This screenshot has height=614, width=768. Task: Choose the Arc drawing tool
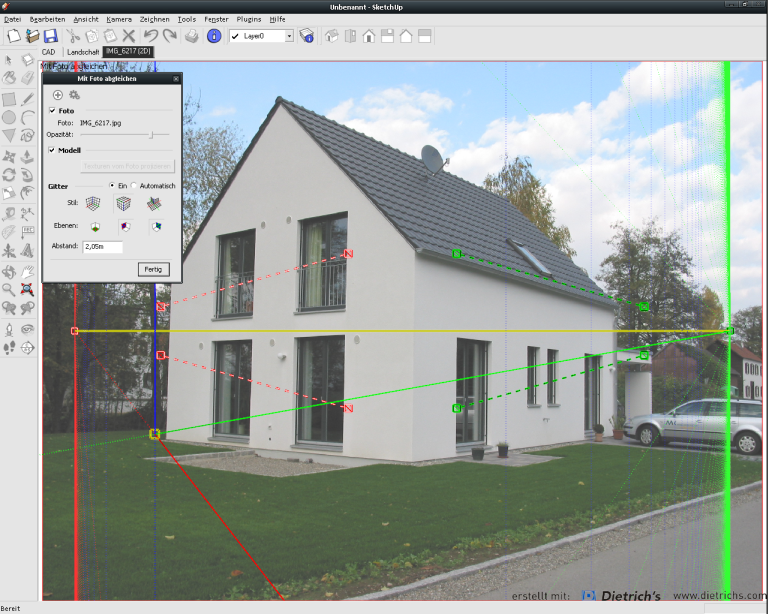point(27,118)
